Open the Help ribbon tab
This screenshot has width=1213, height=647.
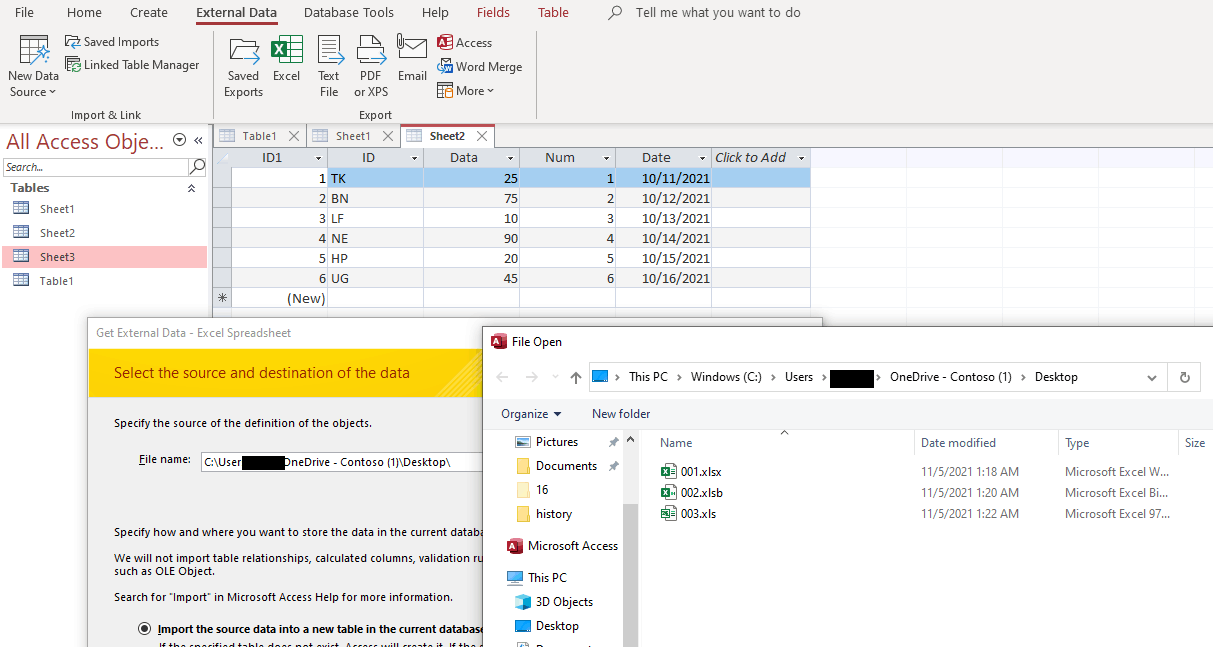[435, 13]
